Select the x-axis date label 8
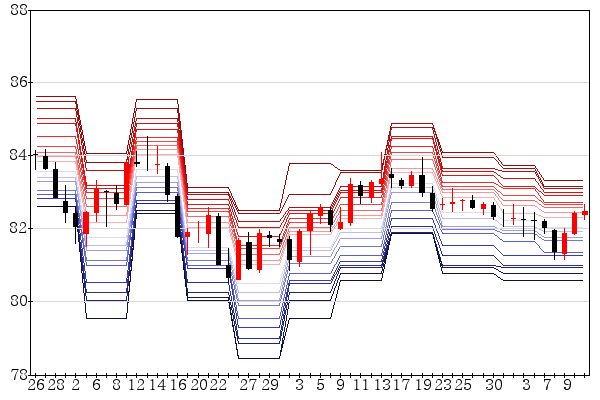The height and width of the screenshot is (400, 600). 117,384
